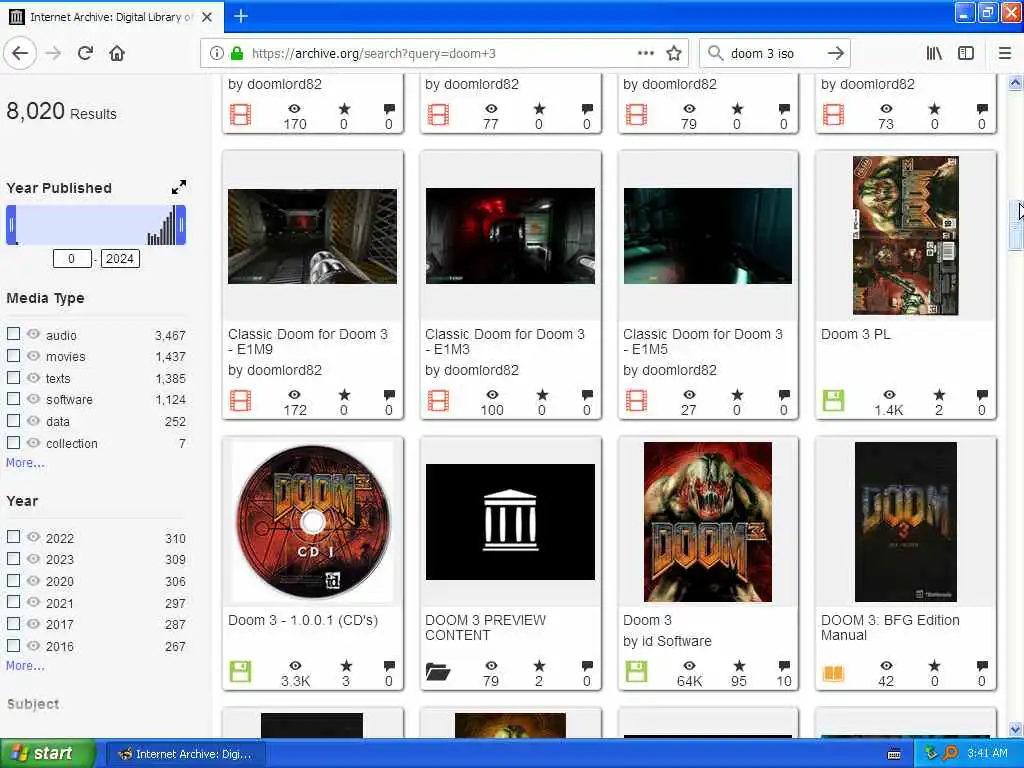Open the browser home page icon

[x=117, y=54]
